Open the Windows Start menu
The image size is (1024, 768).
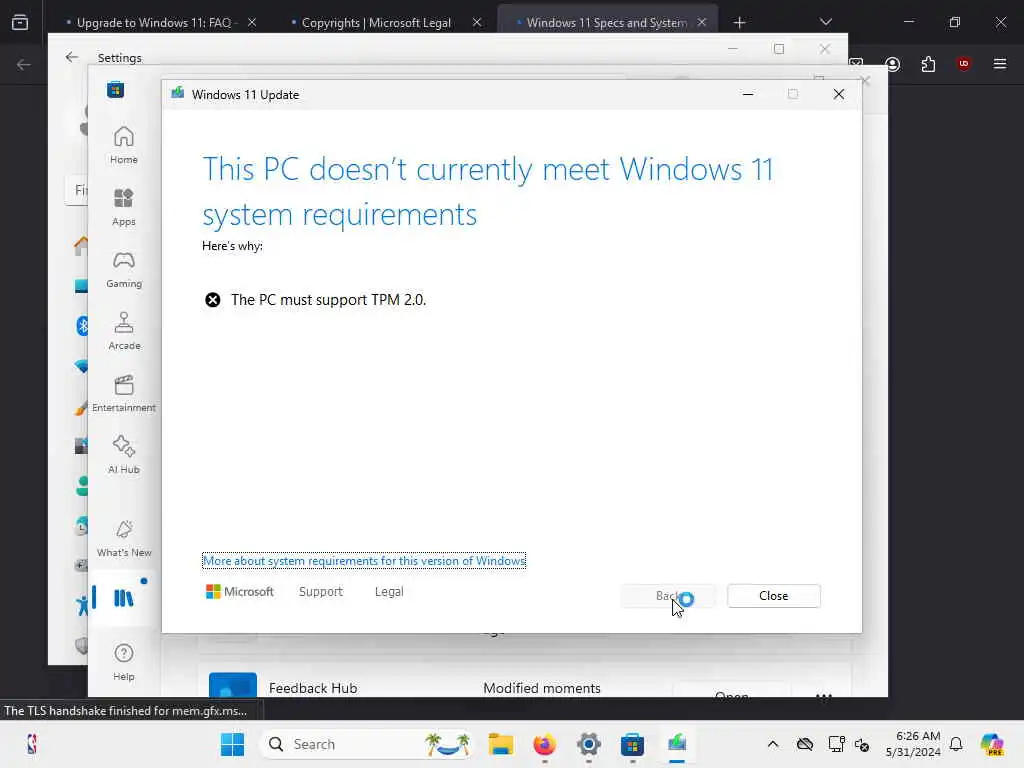[x=232, y=744]
